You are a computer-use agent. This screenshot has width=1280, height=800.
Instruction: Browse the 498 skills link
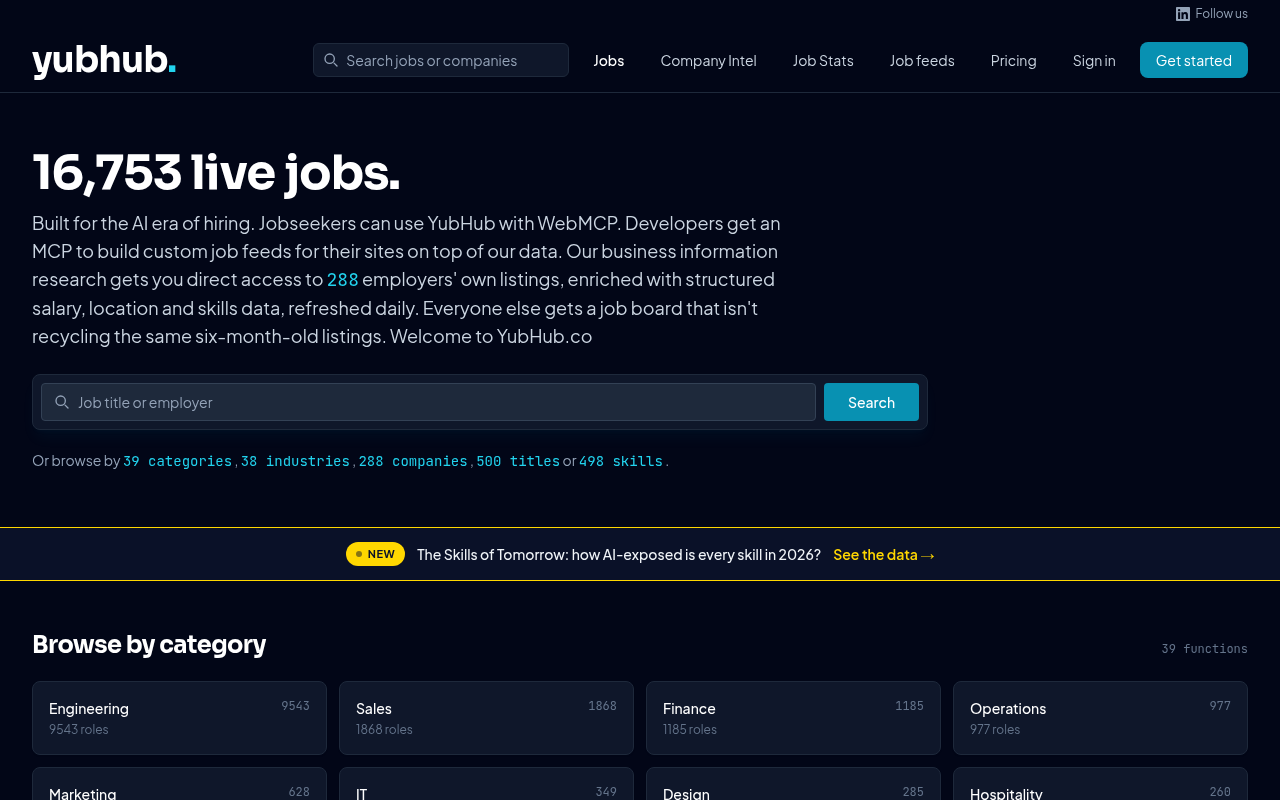[620, 461]
